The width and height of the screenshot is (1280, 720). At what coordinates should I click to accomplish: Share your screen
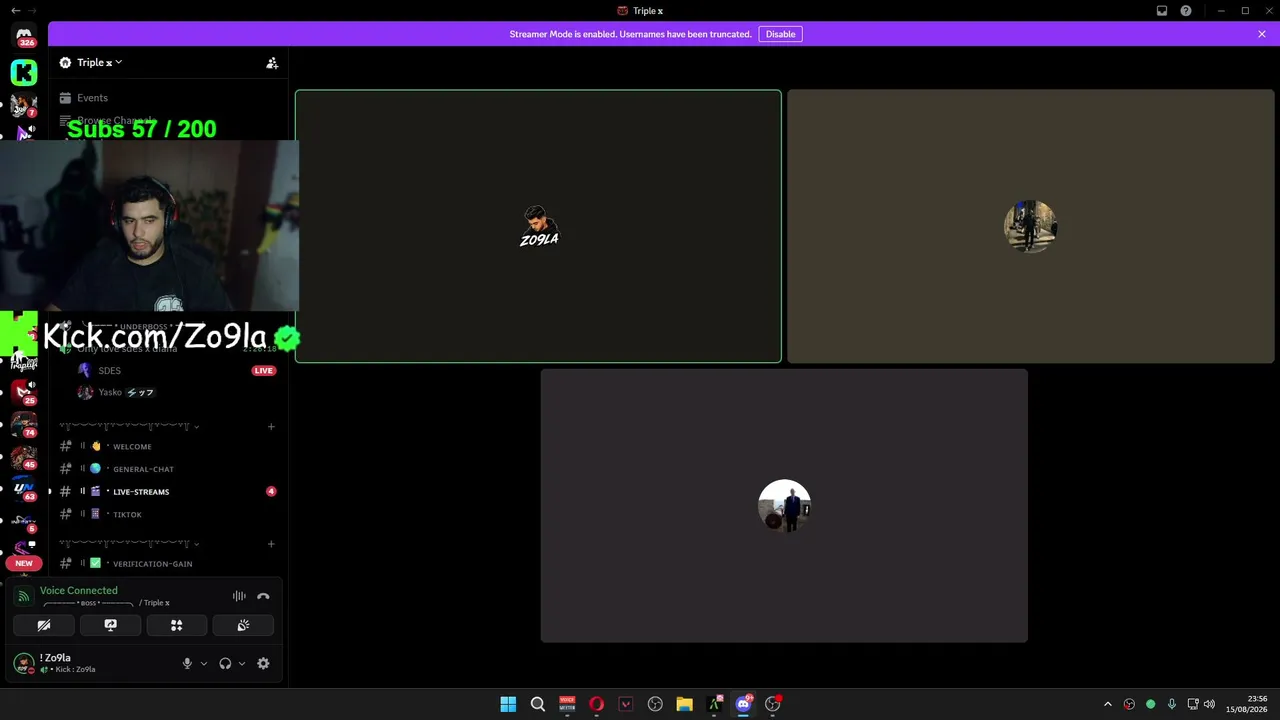coord(110,626)
